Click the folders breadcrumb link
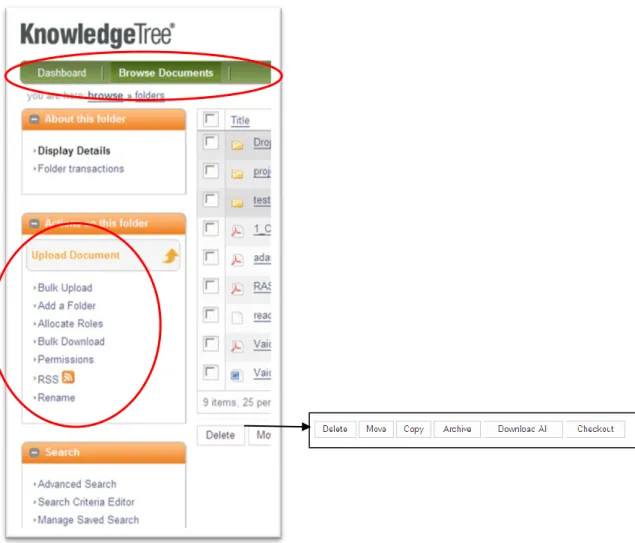The width and height of the screenshot is (635, 543). (x=149, y=96)
